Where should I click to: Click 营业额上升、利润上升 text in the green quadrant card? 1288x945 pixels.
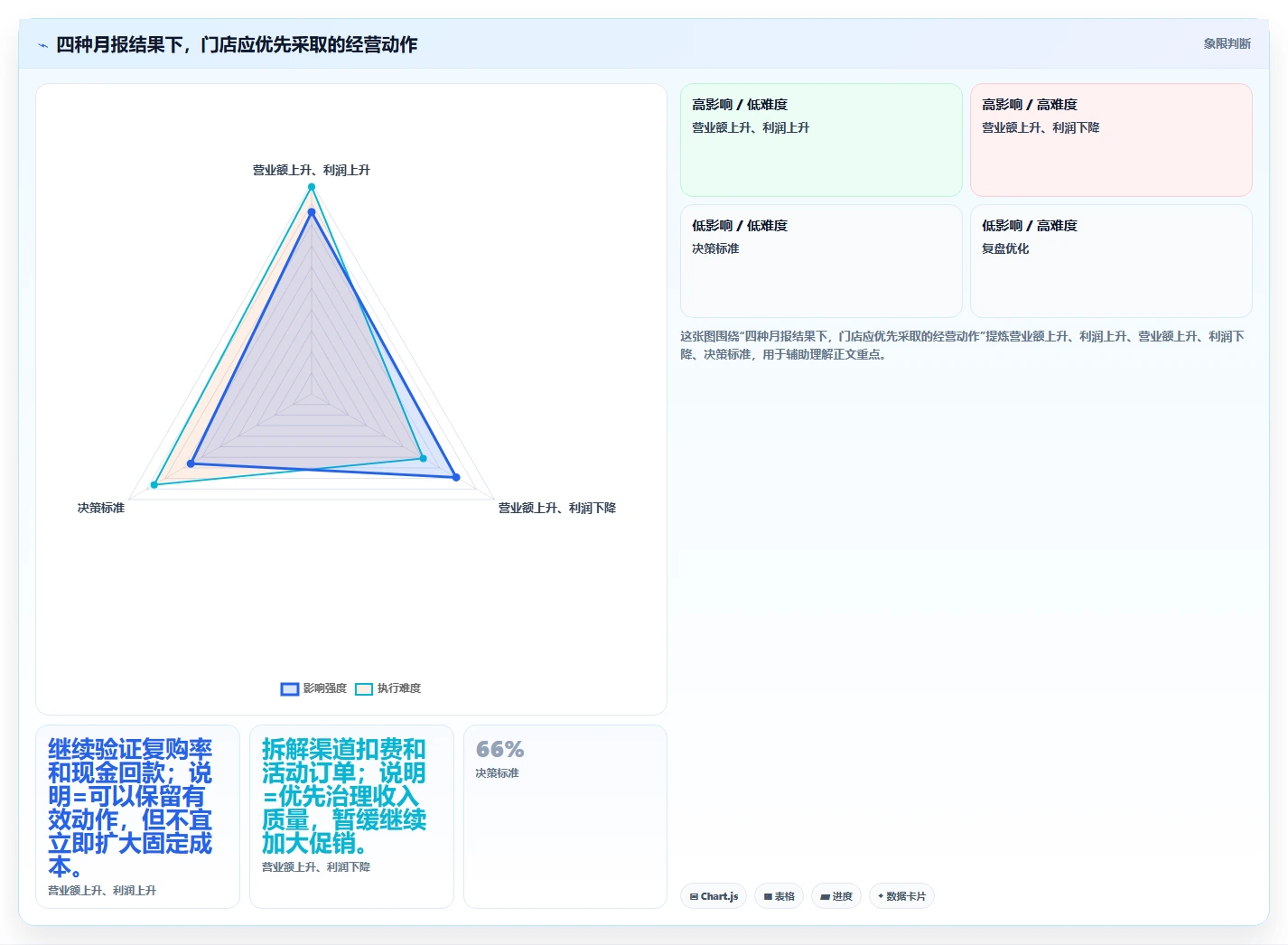(x=751, y=127)
